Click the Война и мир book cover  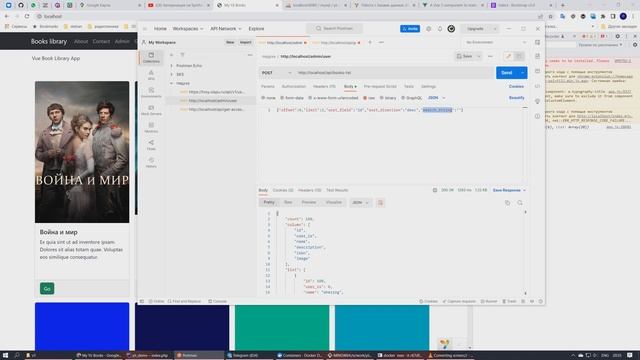82,152
